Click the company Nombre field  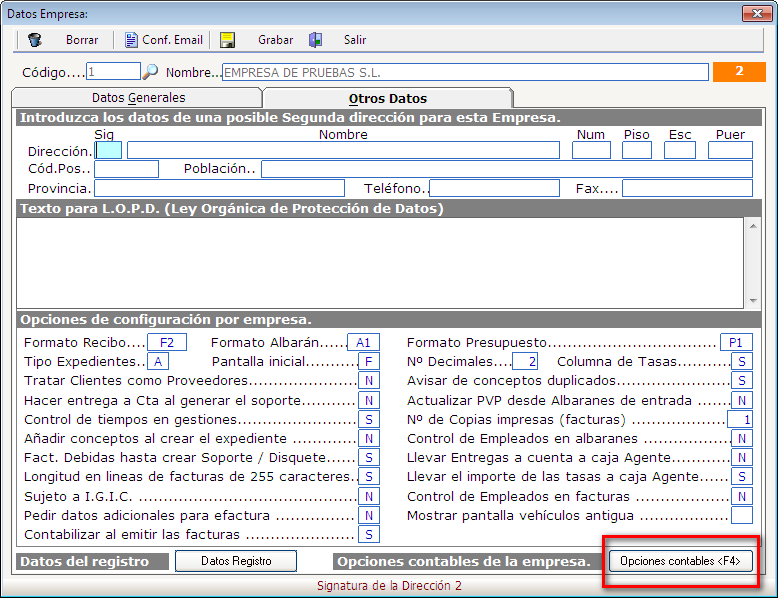coord(465,72)
